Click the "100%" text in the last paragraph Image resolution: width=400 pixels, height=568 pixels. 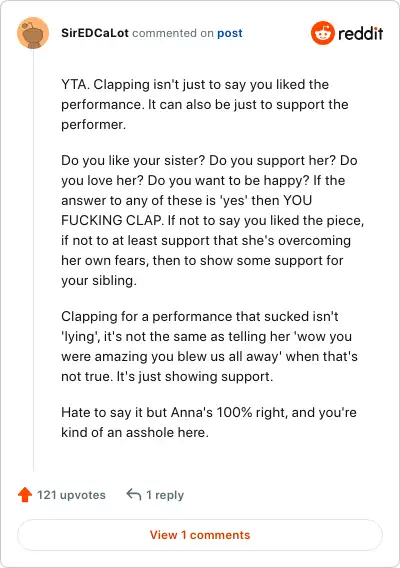[234, 412]
